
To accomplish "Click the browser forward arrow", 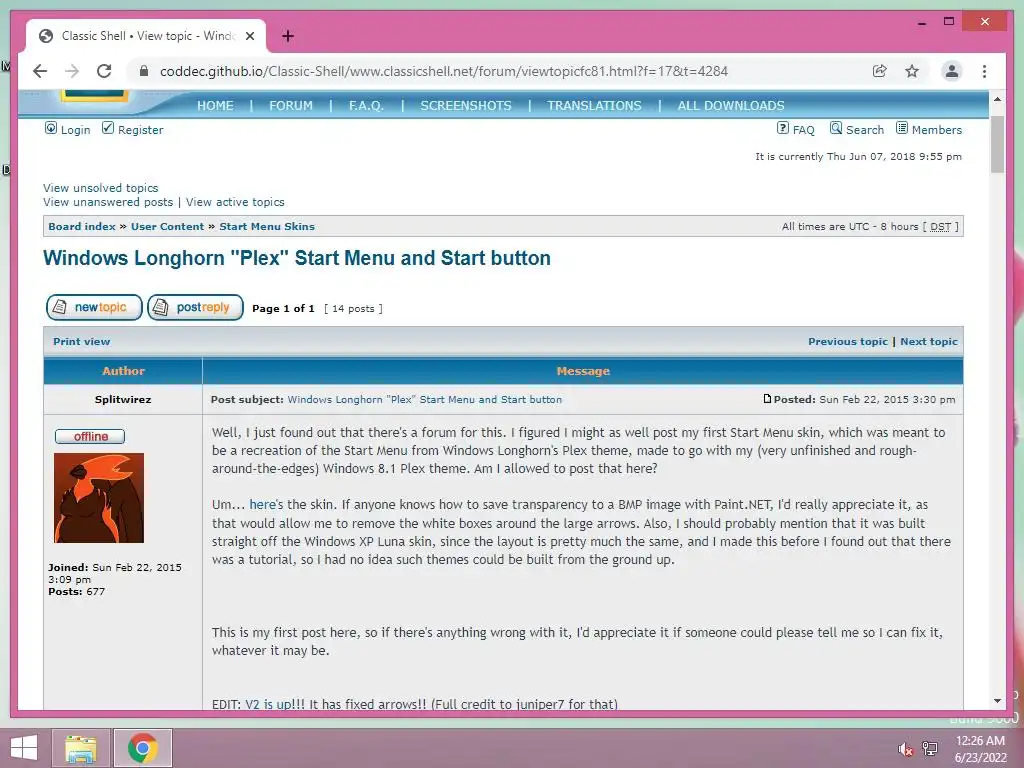I will [x=72, y=71].
